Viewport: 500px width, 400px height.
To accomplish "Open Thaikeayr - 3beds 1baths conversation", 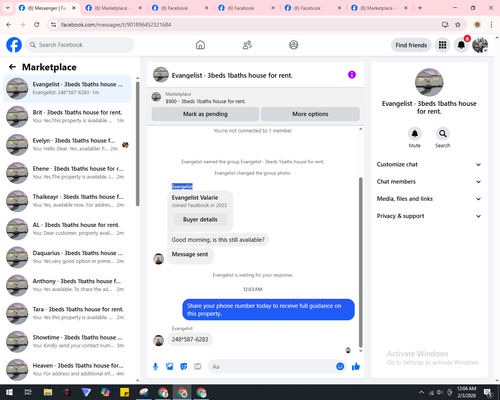I will (x=67, y=201).
